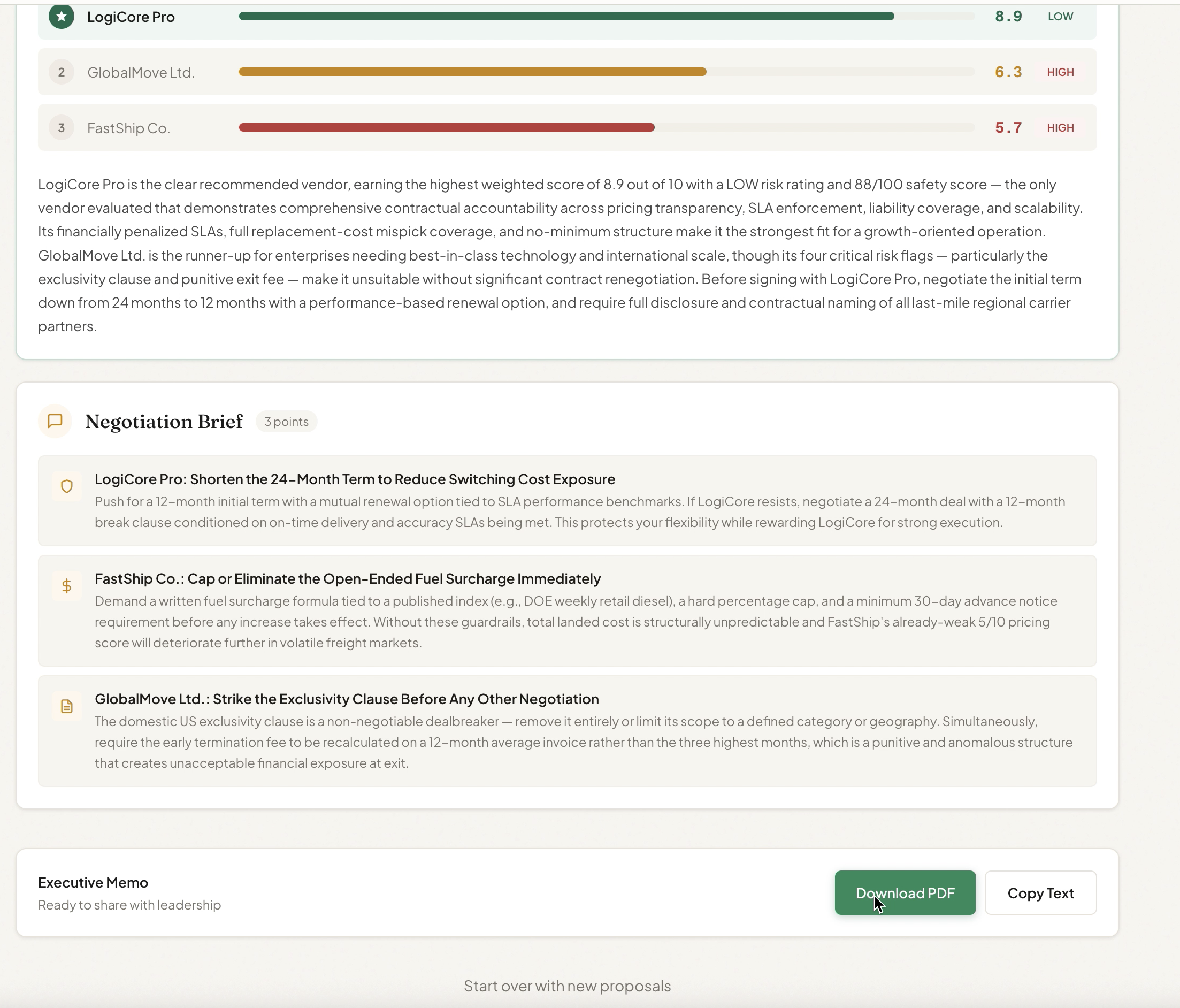The width and height of the screenshot is (1180, 1008).
Task: Click the rank 3 badge for FastShip Co.
Action: click(x=62, y=127)
